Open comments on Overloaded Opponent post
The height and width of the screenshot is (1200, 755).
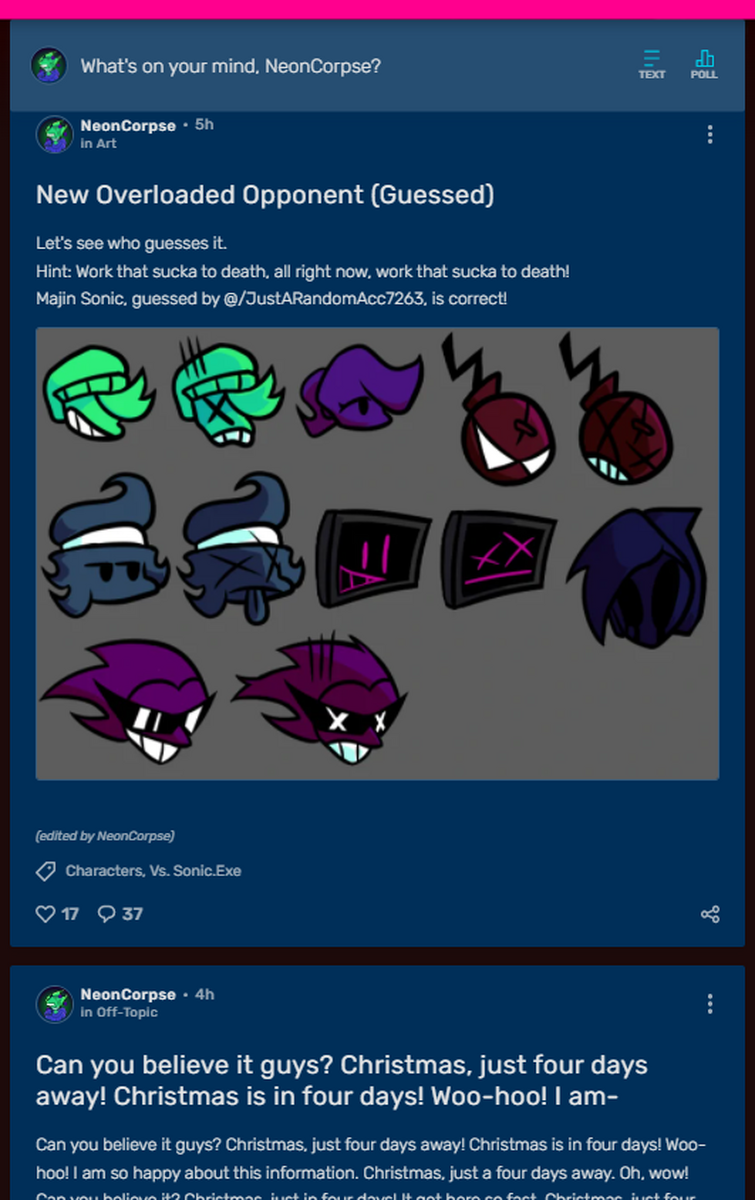120,913
